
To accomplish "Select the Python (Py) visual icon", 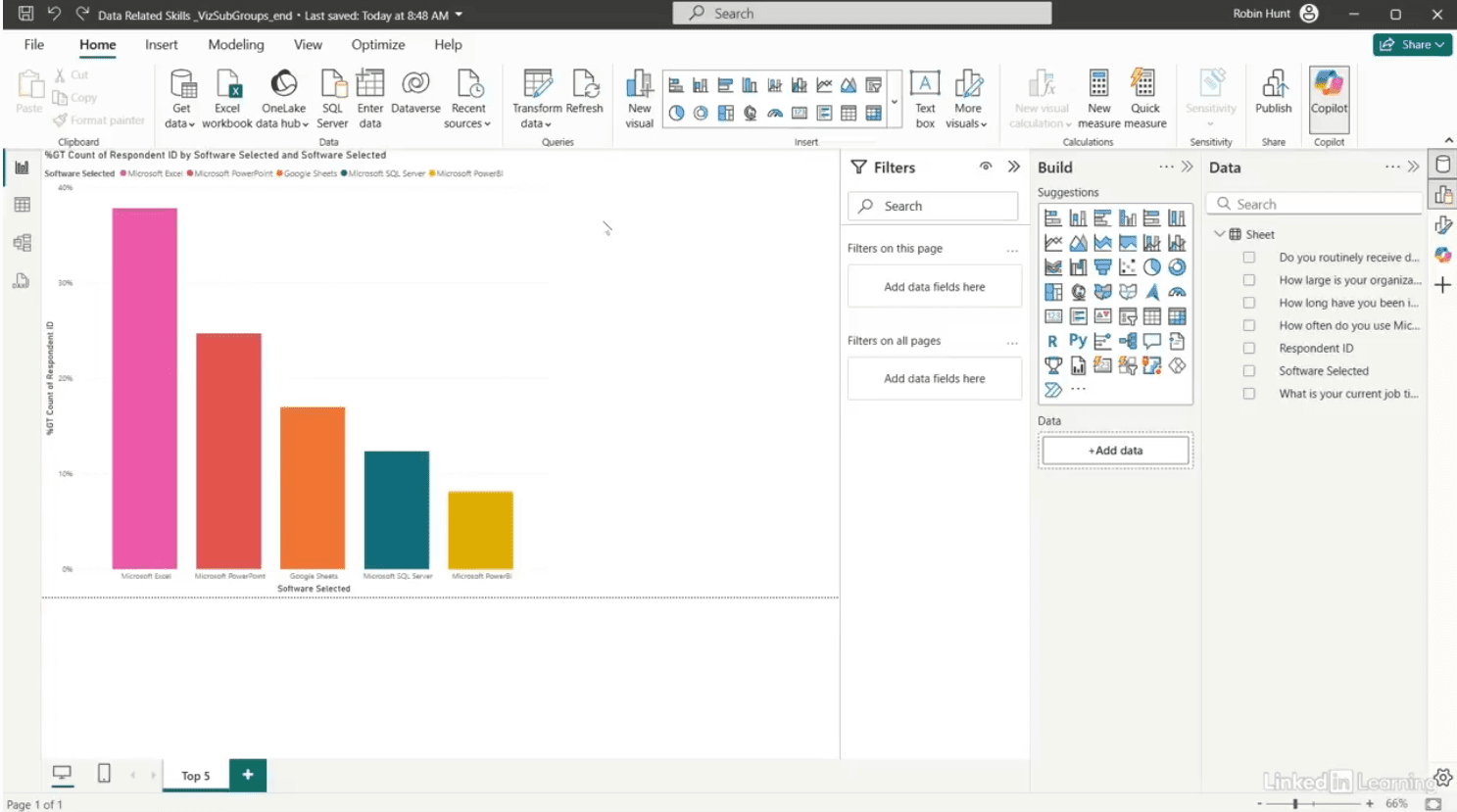I will click(x=1078, y=341).
